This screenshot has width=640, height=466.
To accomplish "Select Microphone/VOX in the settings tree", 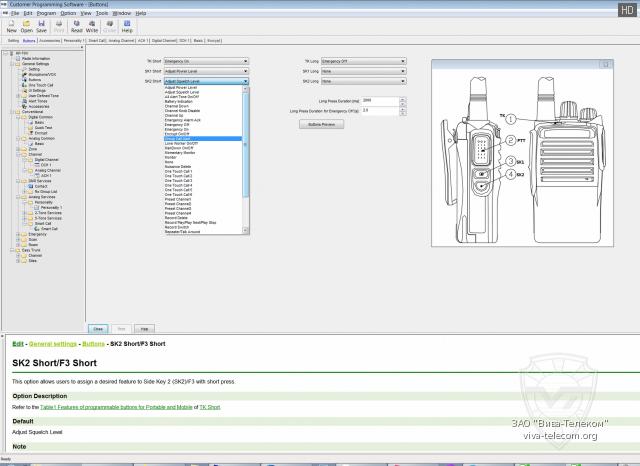I will [x=43, y=74].
